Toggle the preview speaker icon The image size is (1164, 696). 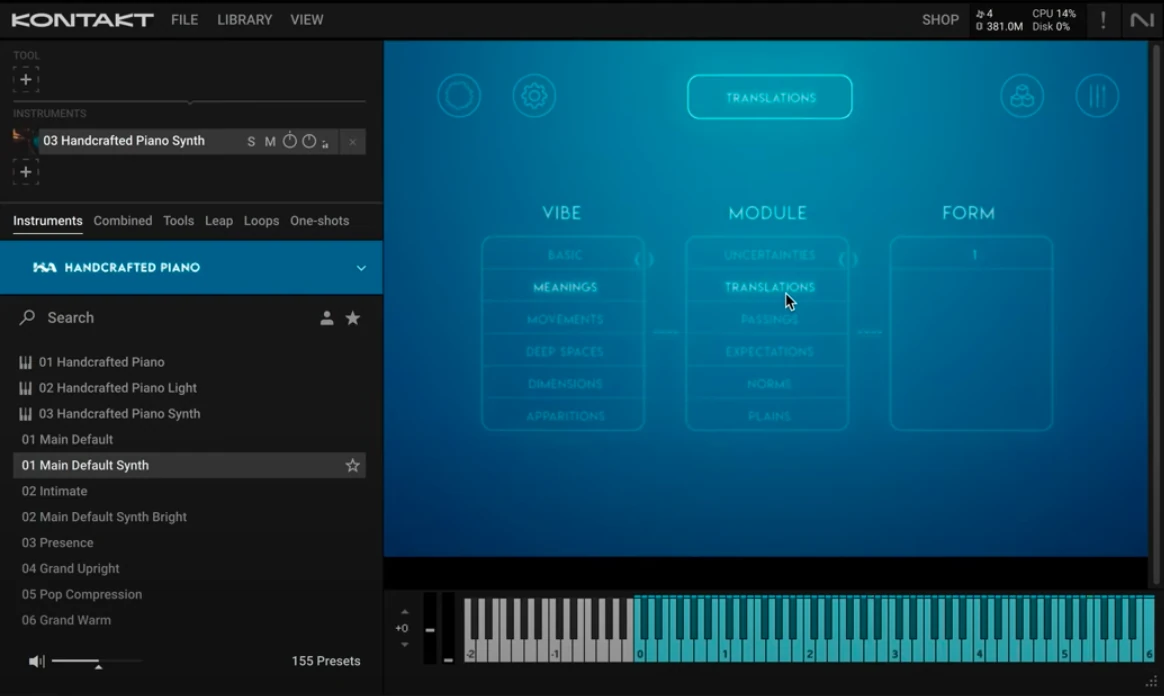tap(36, 661)
